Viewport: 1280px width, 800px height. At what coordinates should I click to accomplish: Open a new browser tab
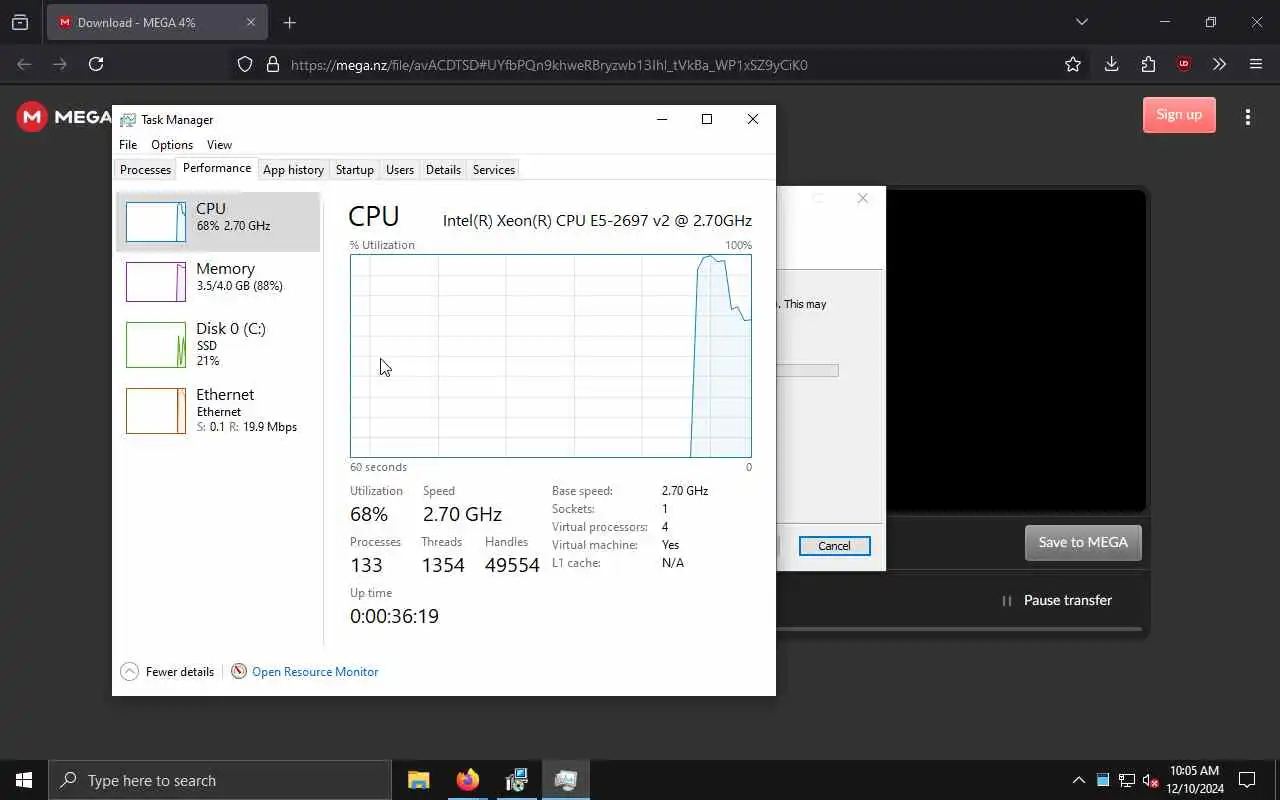coord(289,22)
